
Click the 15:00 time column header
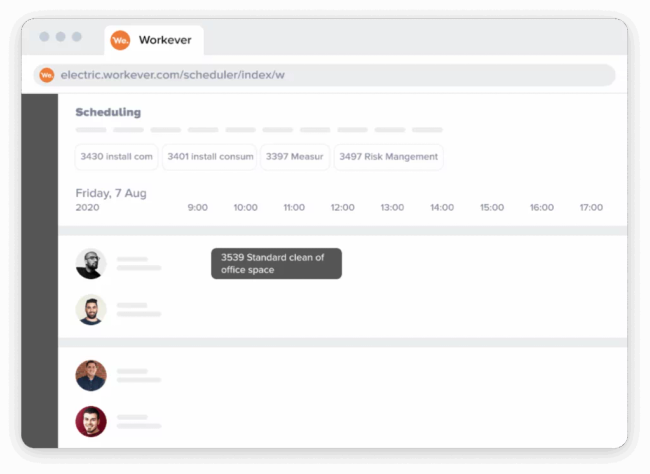coord(492,207)
